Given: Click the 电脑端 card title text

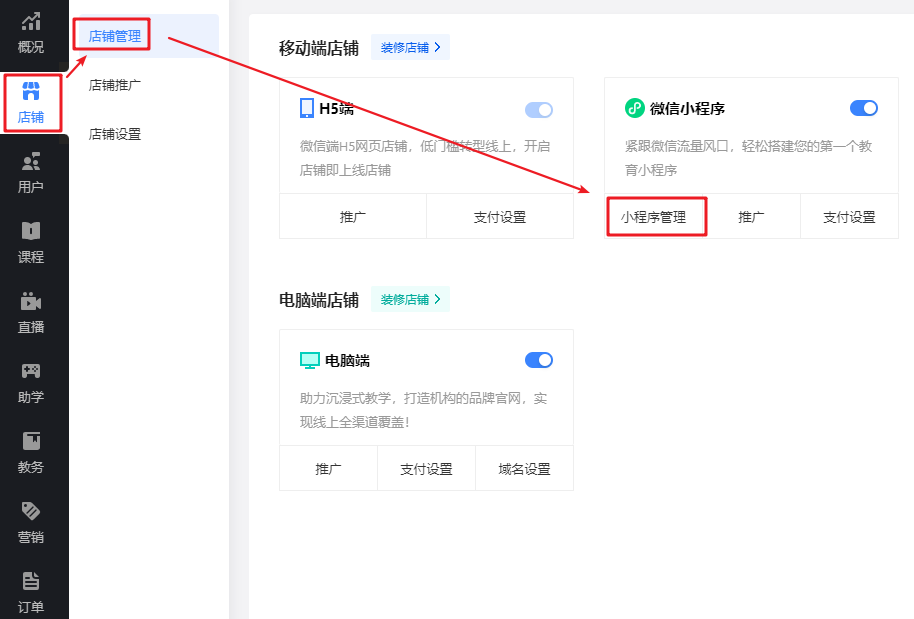Looking at the screenshot, I should [347, 361].
